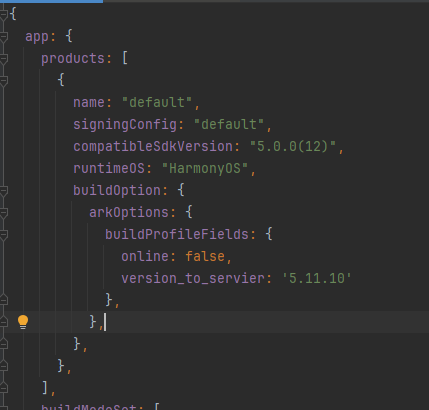Fold the buildOption block using gutter marker
This screenshot has height=410, width=429.
click(4, 190)
